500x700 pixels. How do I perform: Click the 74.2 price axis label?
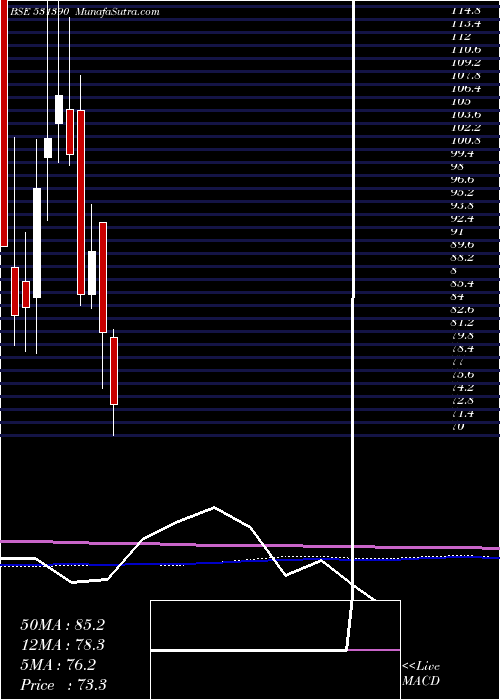click(464, 388)
